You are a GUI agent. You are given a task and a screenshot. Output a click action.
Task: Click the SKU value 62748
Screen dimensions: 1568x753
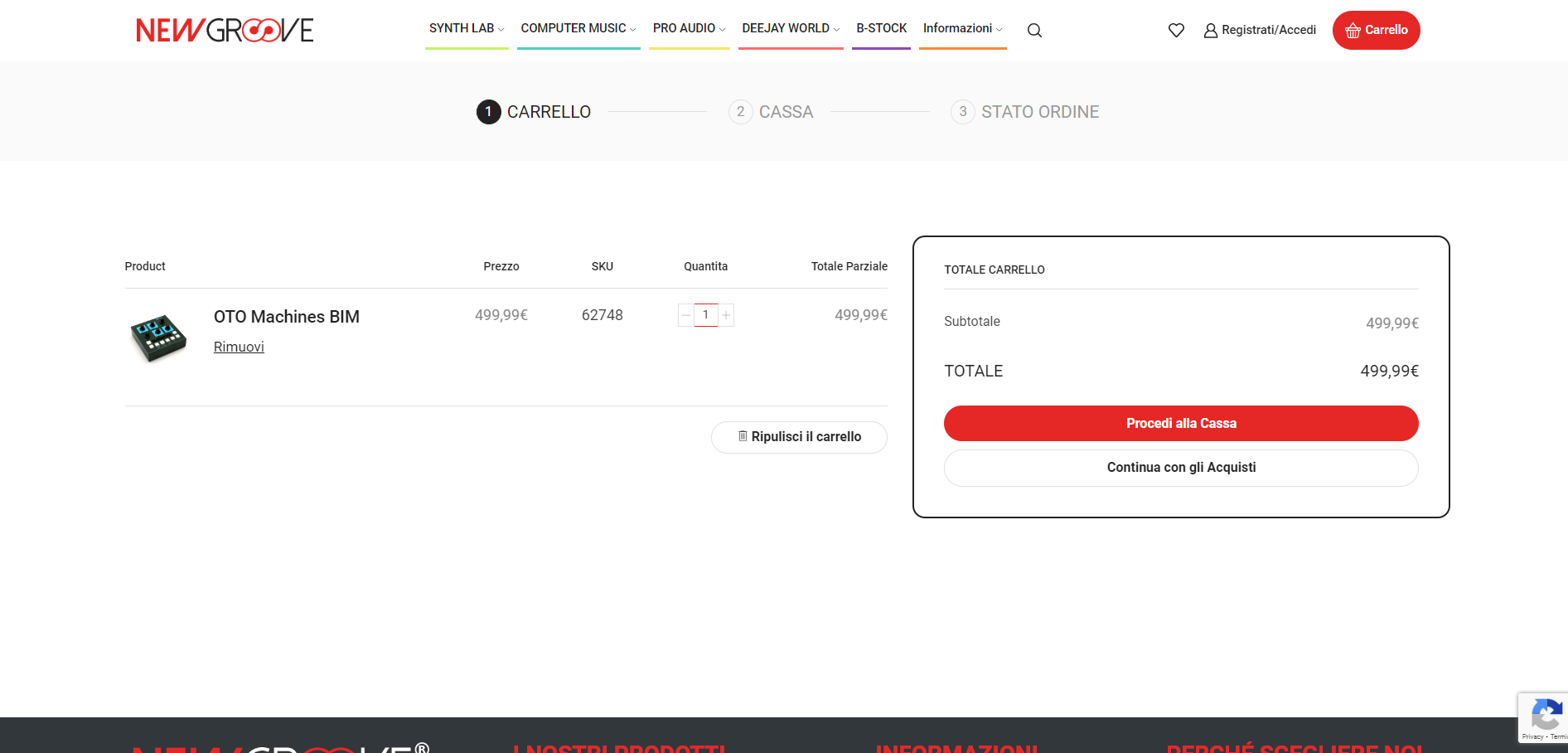[x=602, y=315]
